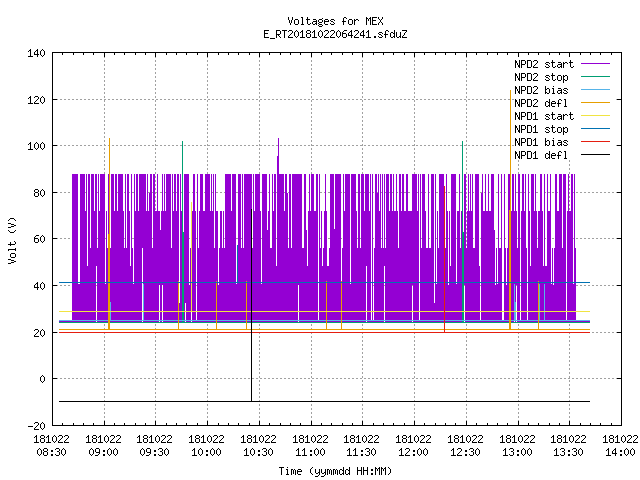Click the x-axis tick label 08:30

51,452
